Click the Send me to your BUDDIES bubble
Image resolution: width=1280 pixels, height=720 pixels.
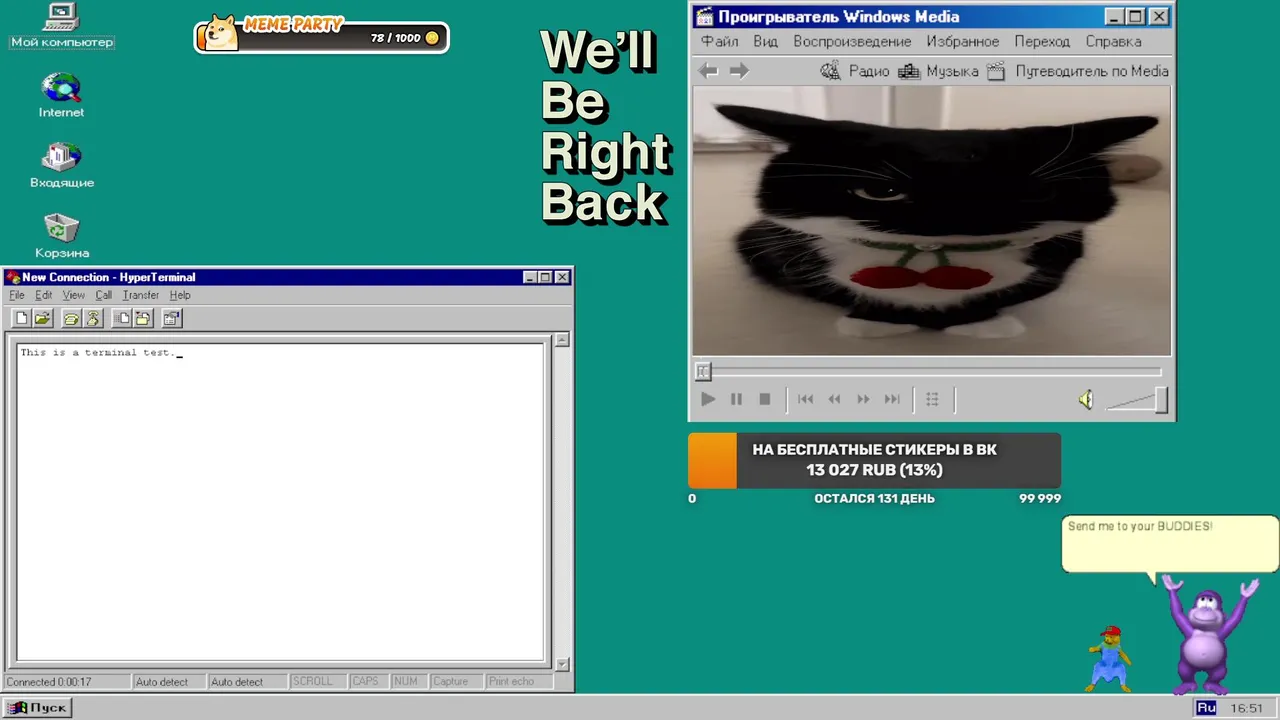[x=1170, y=545]
